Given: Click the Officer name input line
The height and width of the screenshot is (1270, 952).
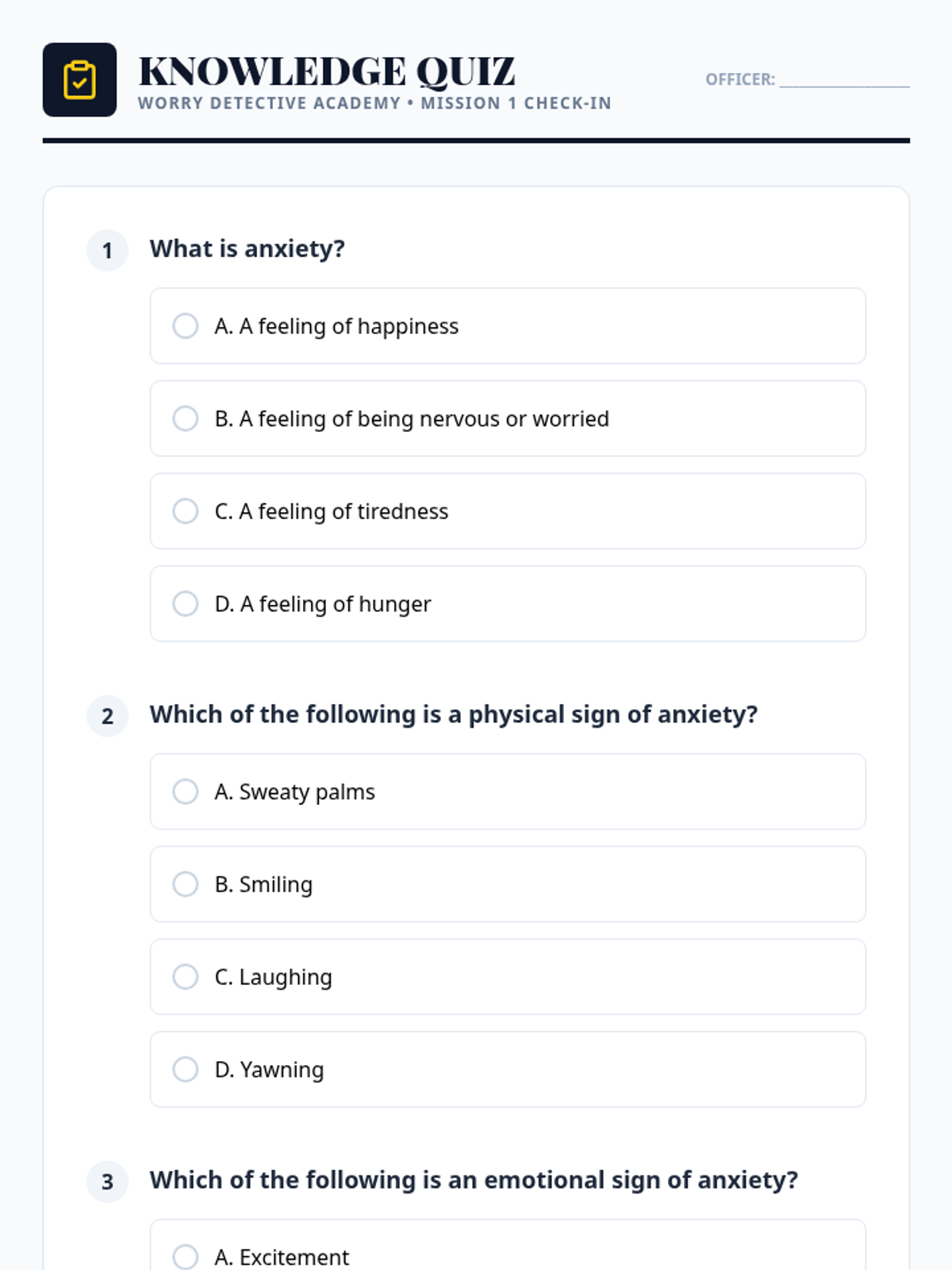Looking at the screenshot, I should pyautogui.click(x=844, y=79).
